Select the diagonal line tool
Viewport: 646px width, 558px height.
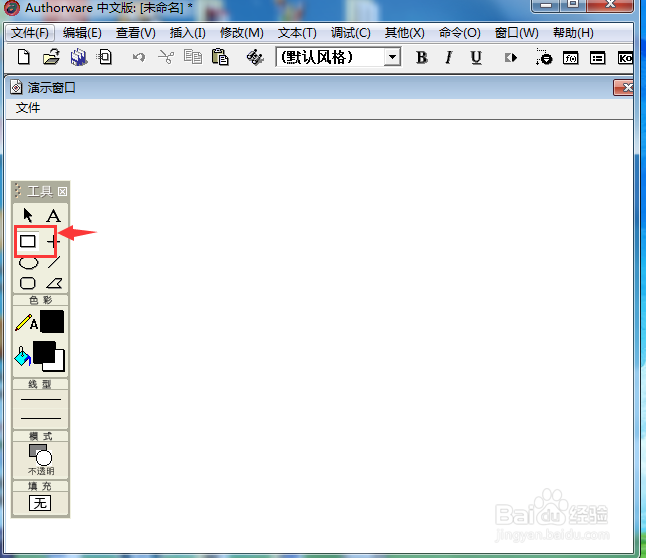(x=54, y=262)
